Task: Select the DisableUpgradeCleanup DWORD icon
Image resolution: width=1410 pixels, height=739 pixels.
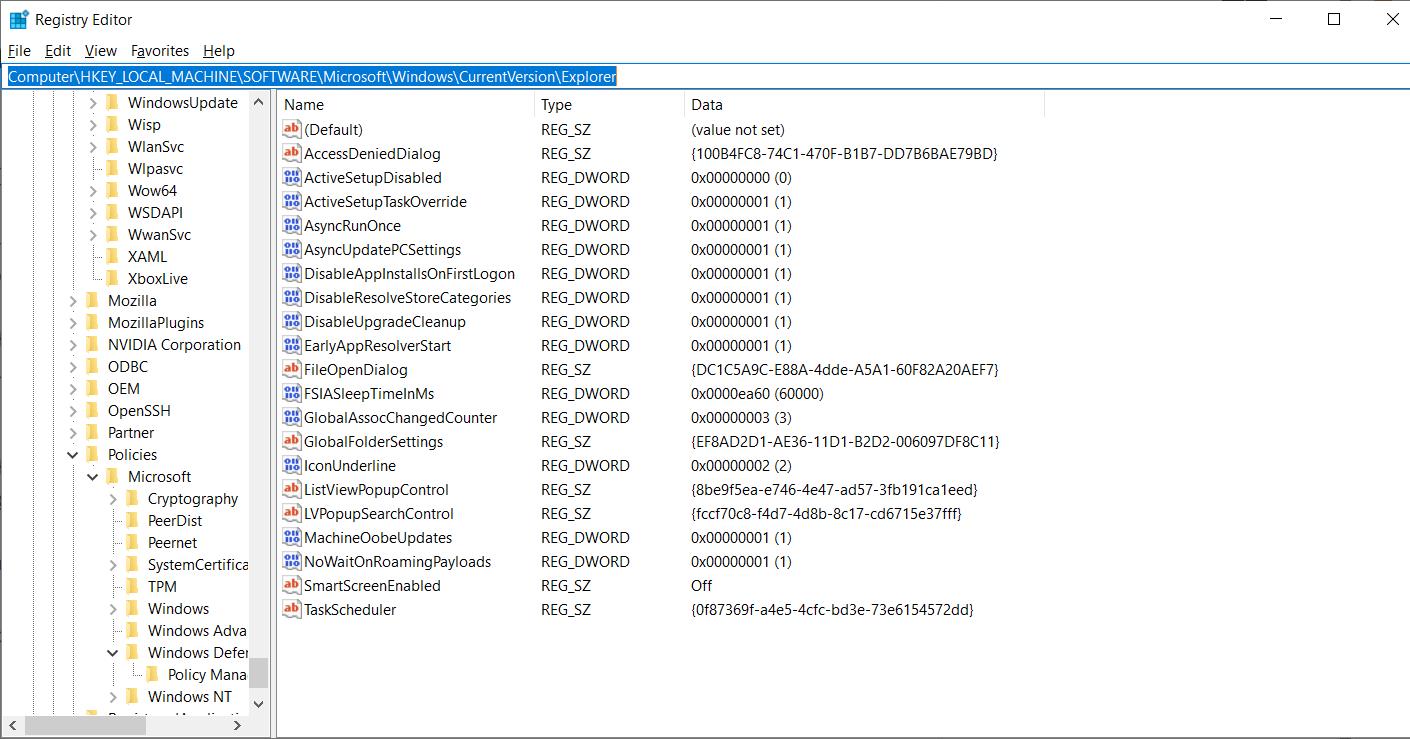Action: (x=291, y=321)
